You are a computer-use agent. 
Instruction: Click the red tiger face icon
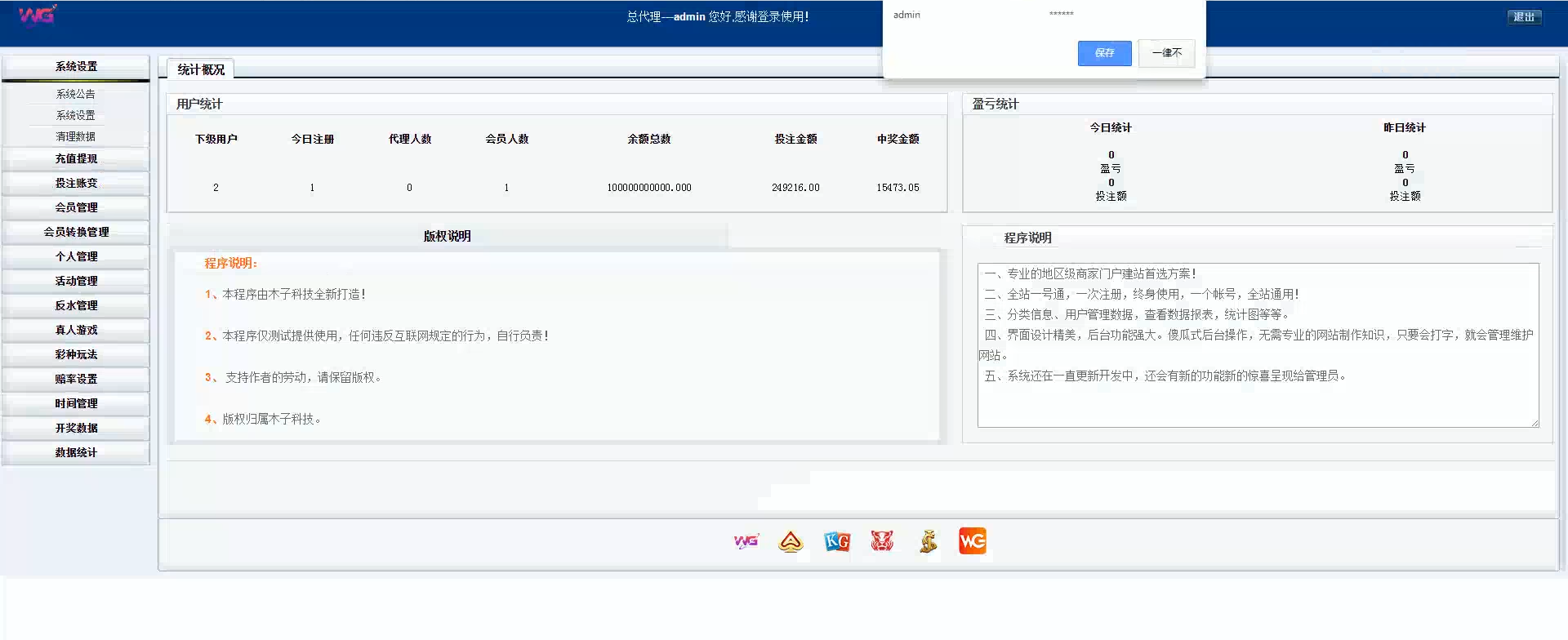882,541
